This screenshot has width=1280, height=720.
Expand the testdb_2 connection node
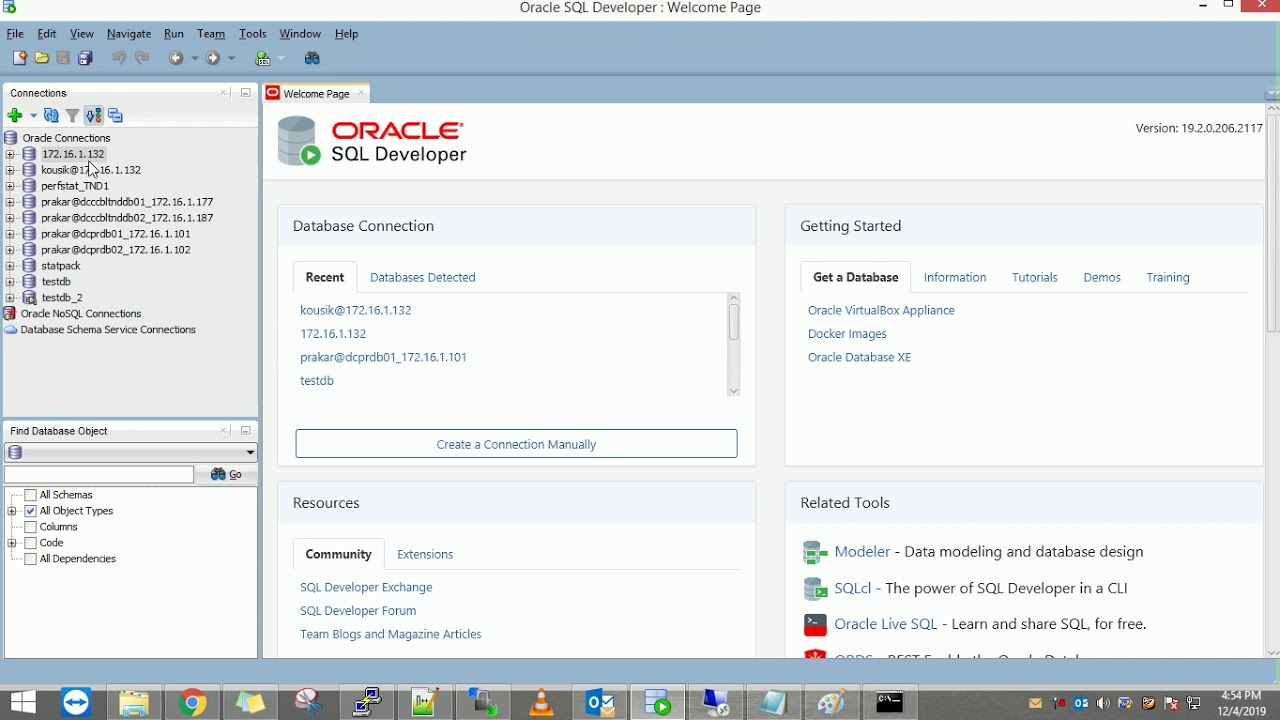coord(10,298)
